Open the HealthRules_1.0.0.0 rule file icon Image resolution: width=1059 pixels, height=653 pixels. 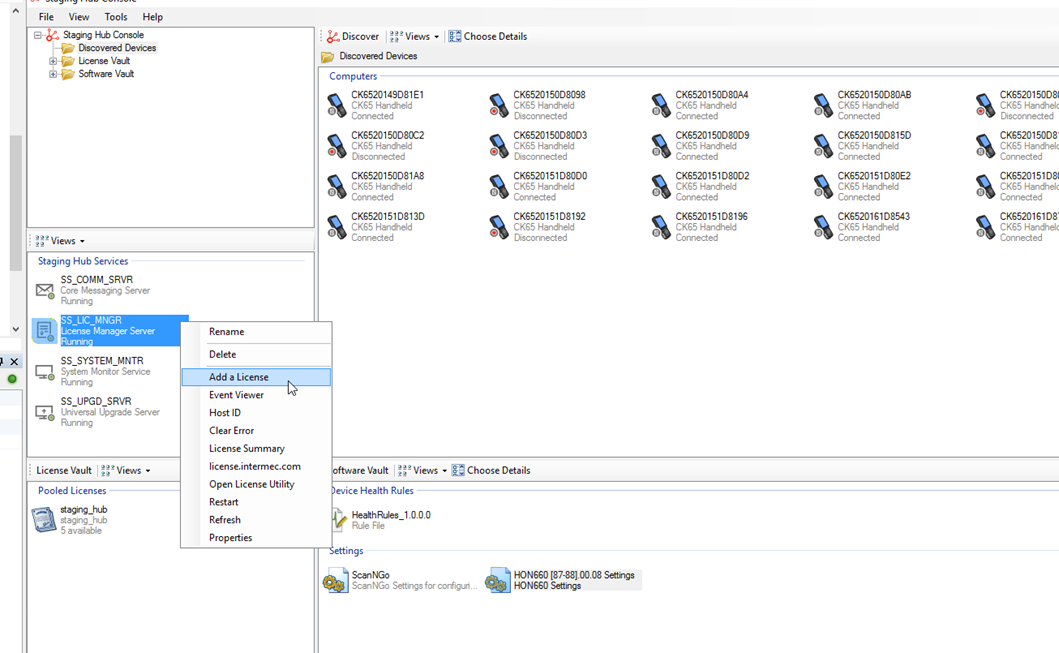pyautogui.click(x=340, y=516)
